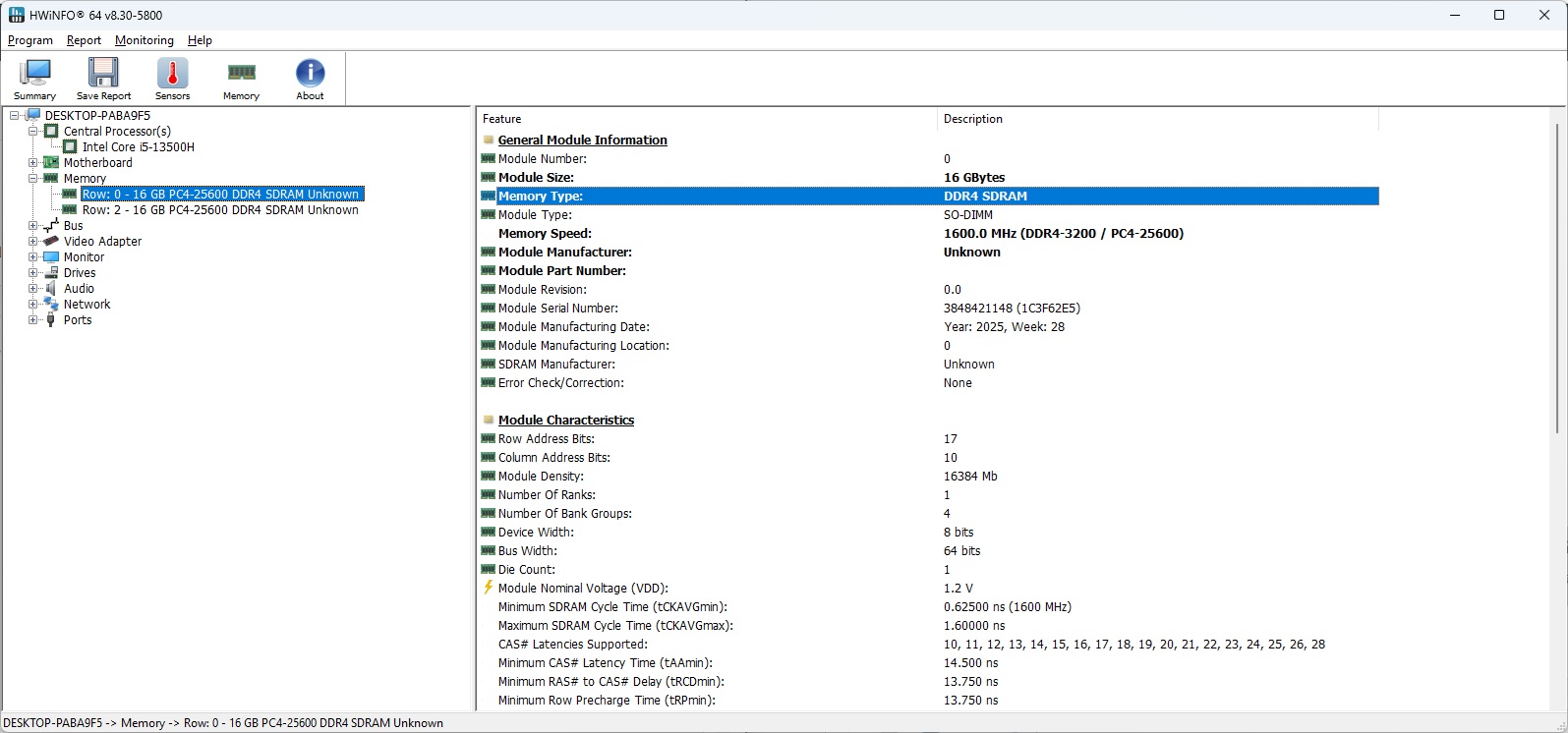Click the chip icon next to Module Size
Screen dimensions: 1568x733
(x=489, y=178)
